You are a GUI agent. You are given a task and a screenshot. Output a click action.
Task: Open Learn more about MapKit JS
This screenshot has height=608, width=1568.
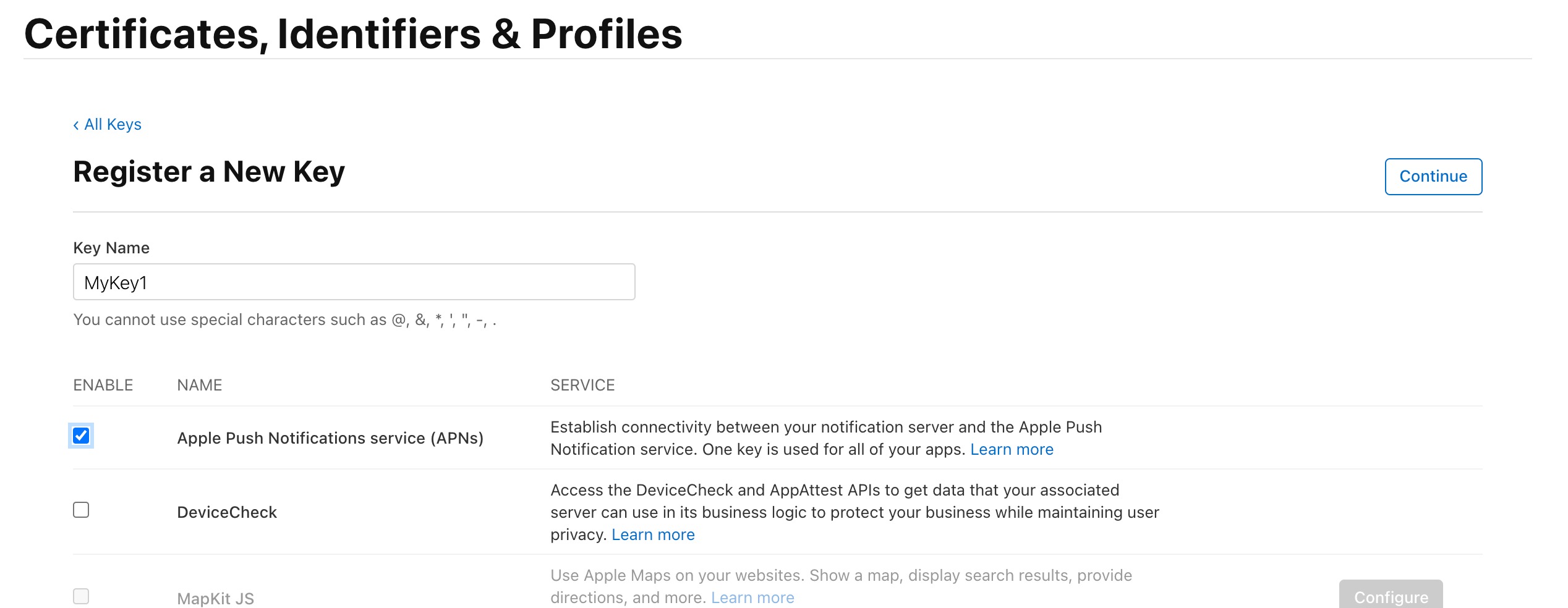753,597
